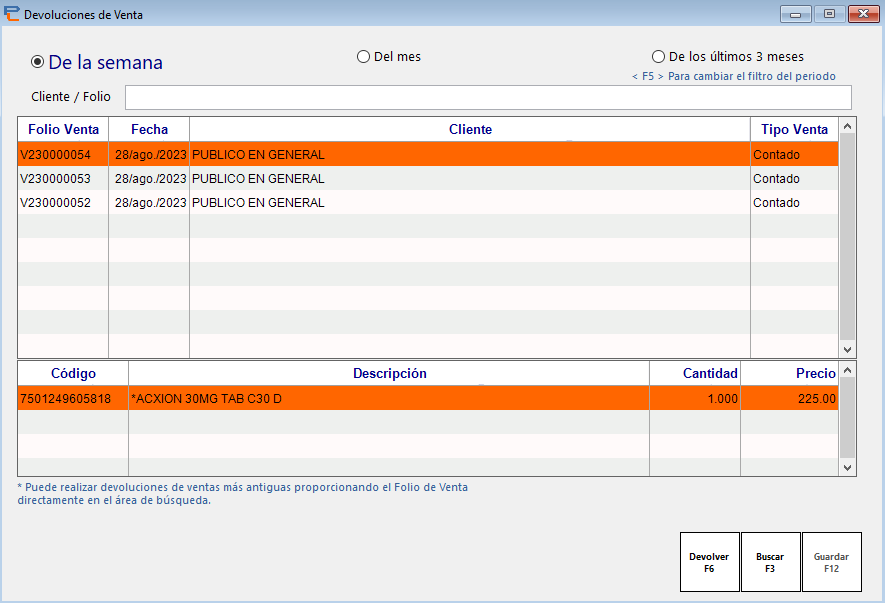Click the Cliente column header
885x603 pixels.
(470, 129)
